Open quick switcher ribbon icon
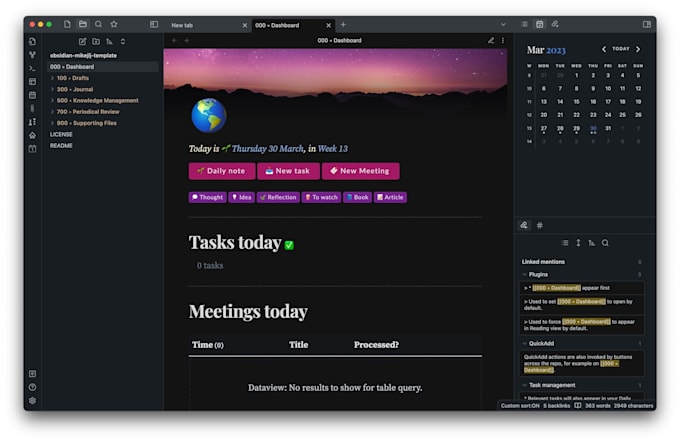 pyautogui.click(x=33, y=42)
